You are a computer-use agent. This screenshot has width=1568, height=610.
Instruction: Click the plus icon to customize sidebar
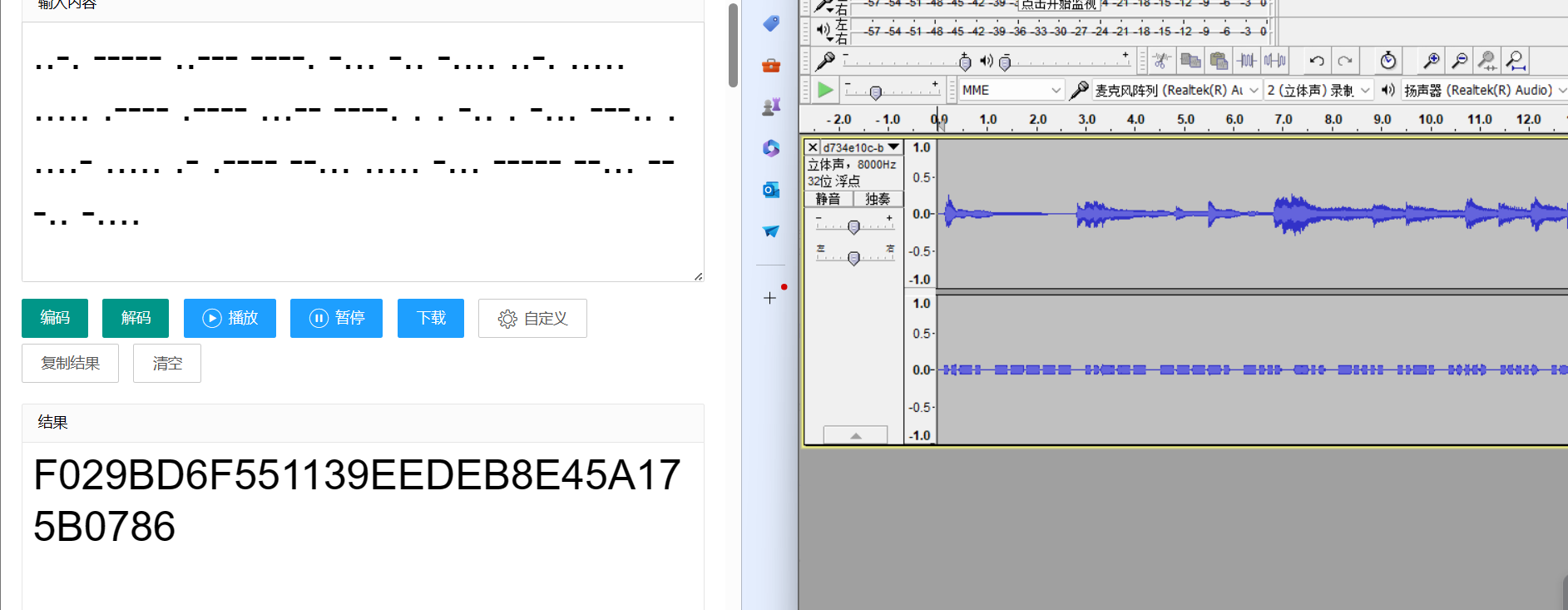click(770, 298)
